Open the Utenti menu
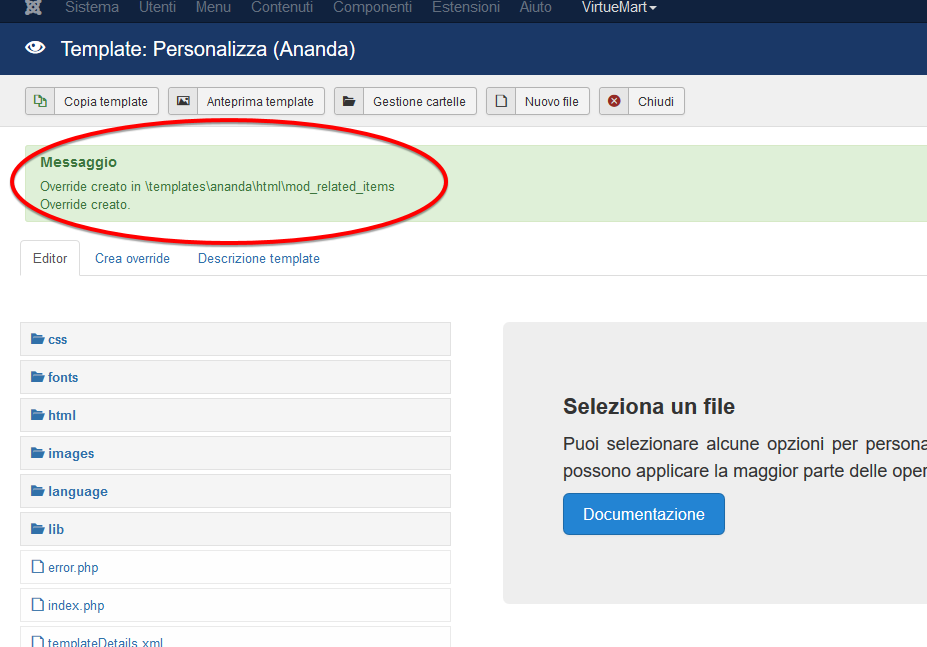This screenshot has height=647, width=927. coord(157,7)
